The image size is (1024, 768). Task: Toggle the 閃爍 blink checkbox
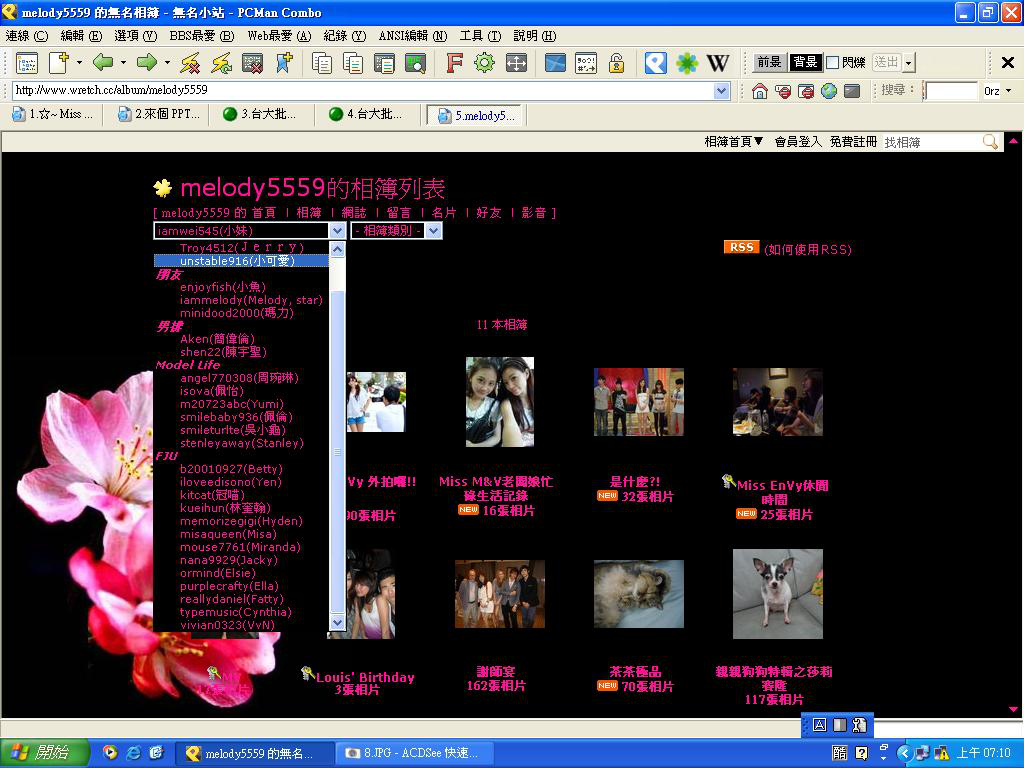832,63
